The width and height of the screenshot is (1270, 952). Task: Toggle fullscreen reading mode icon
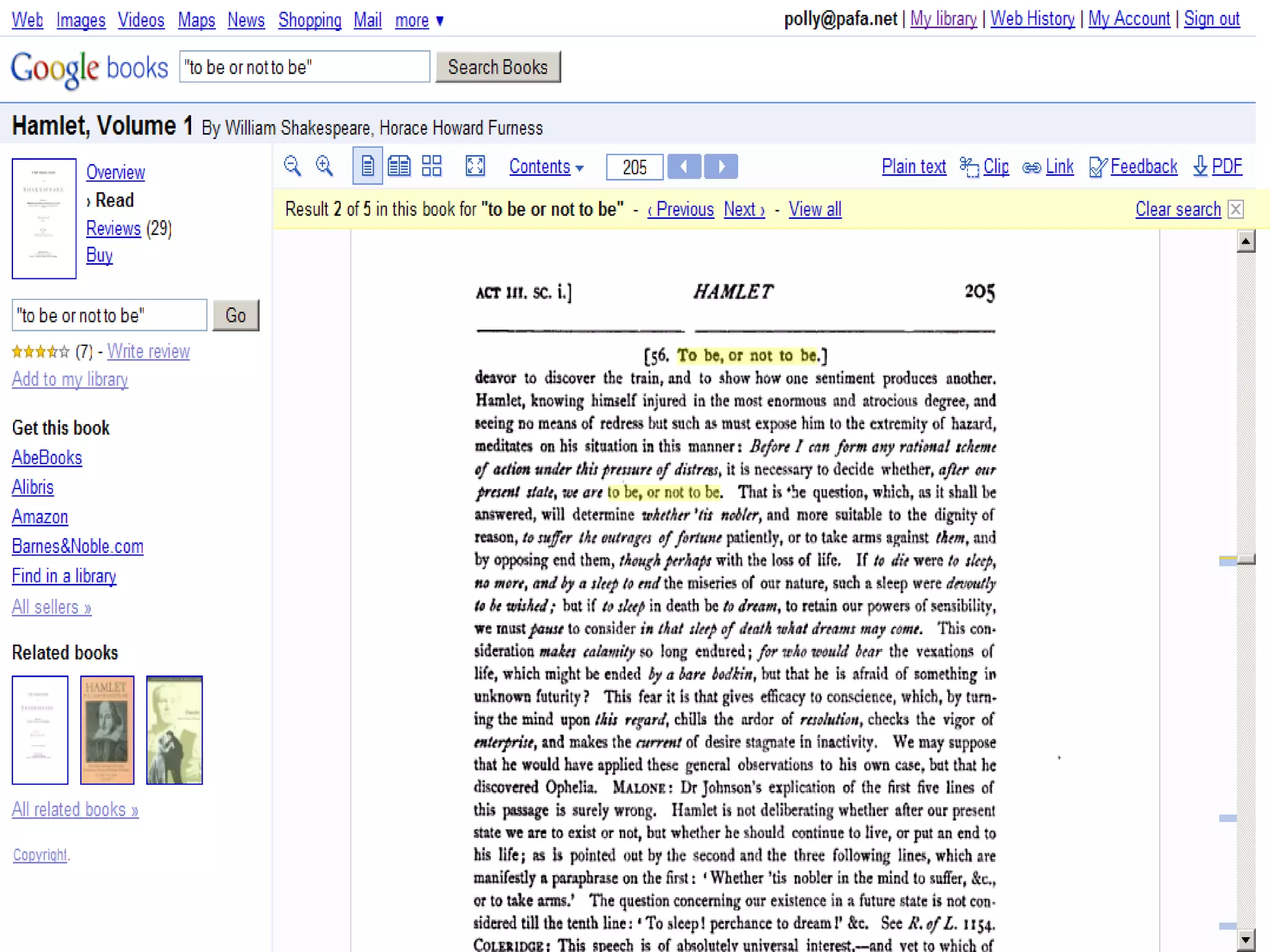click(475, 166)
